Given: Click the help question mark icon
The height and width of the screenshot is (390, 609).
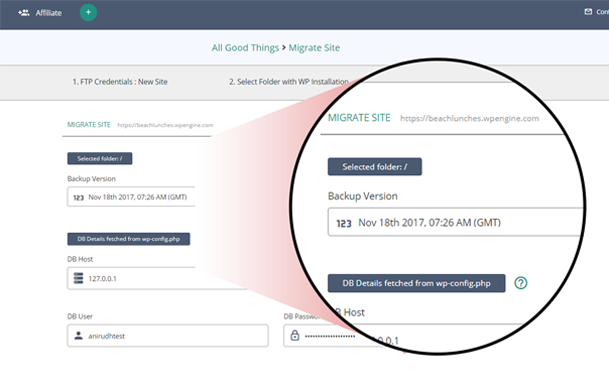Looking at the screenshot, I should coord(520,283).
